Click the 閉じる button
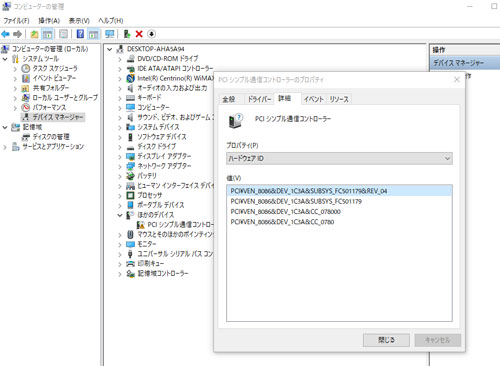This screenshot has width=500, height=366. 386,340
